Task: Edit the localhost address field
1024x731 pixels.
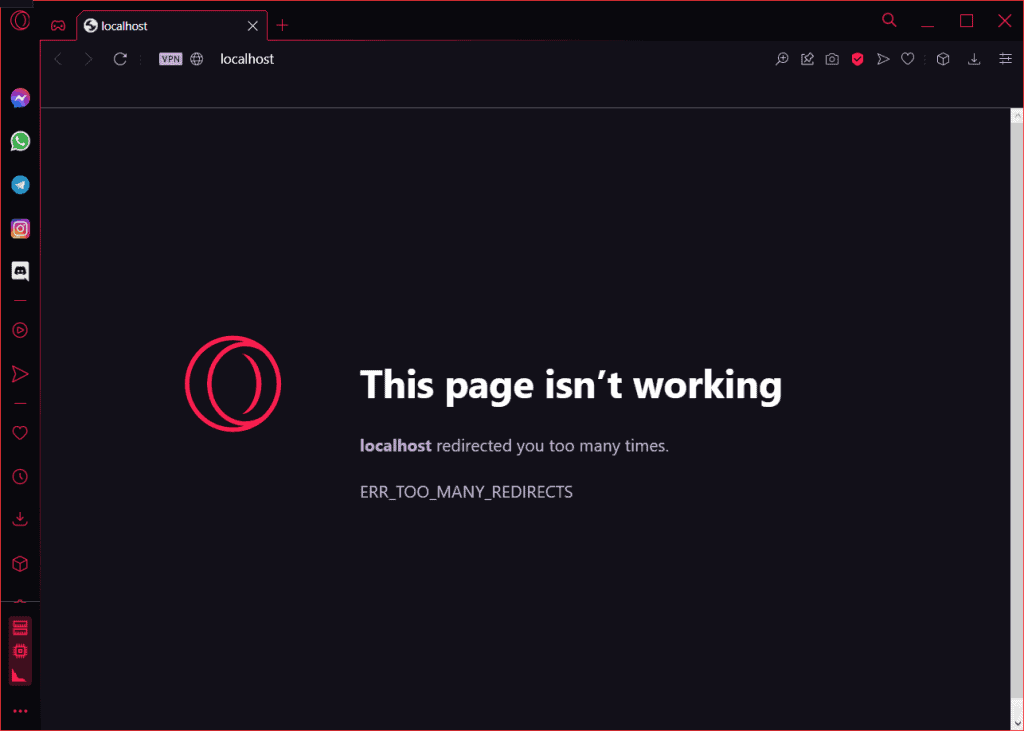Action: click(x=247, y=59)
